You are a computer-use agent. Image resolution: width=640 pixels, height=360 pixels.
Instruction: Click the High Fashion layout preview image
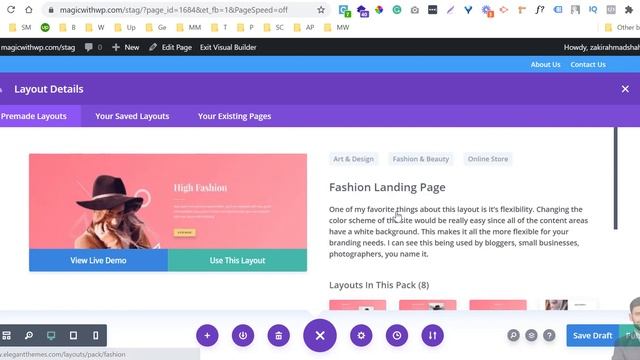pyautogui.click(x=168, y=202)
